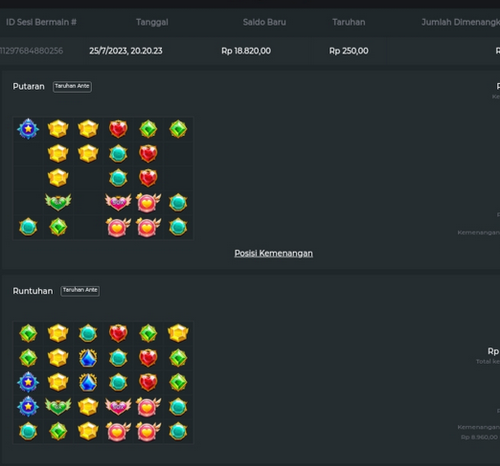Select blue star medallion in Runtuhan grid's fourth row
This screenshot has width=500, height=466.
28,407
